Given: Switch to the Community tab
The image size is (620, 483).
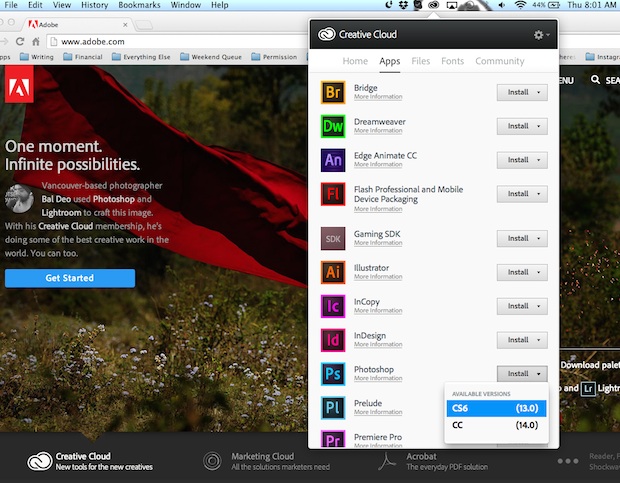Looking at the screenshot, I should 500,61.
